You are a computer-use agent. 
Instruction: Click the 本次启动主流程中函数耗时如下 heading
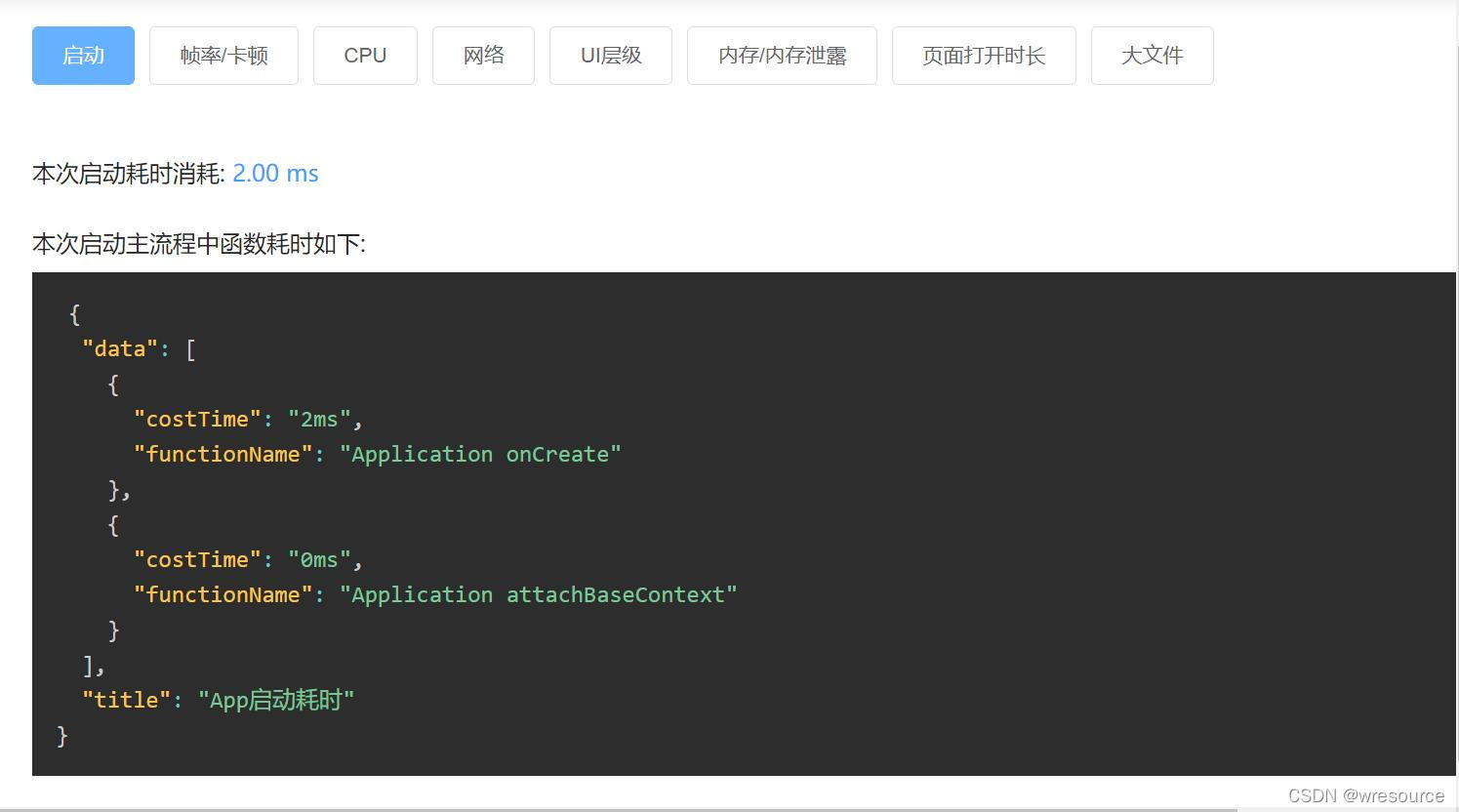[199, 244]
